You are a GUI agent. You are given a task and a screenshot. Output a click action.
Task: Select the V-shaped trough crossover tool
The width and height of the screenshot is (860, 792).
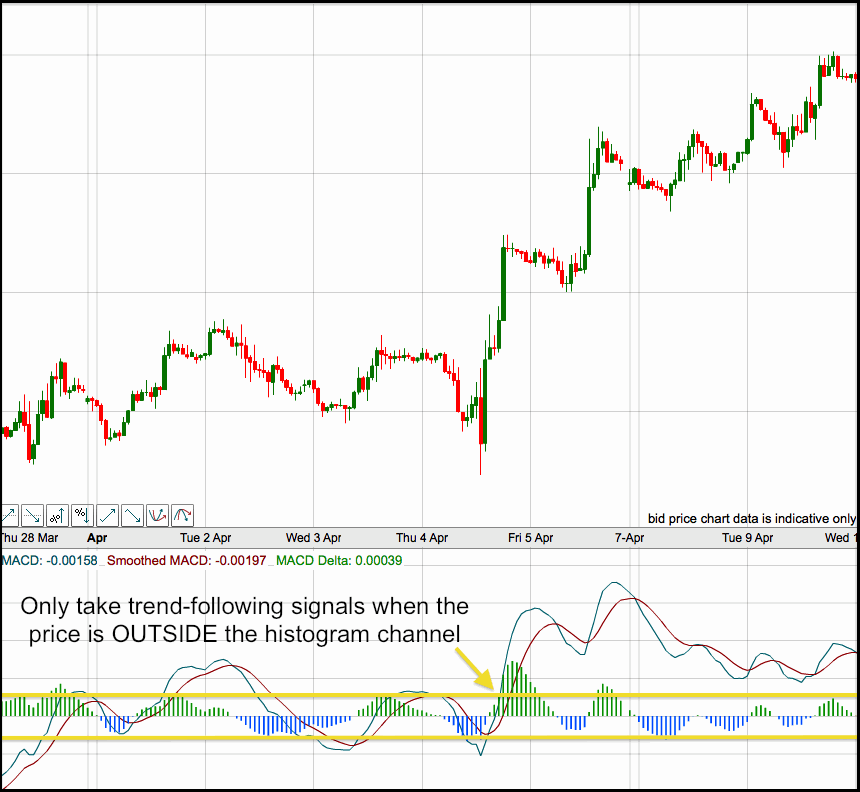point(157,515)
